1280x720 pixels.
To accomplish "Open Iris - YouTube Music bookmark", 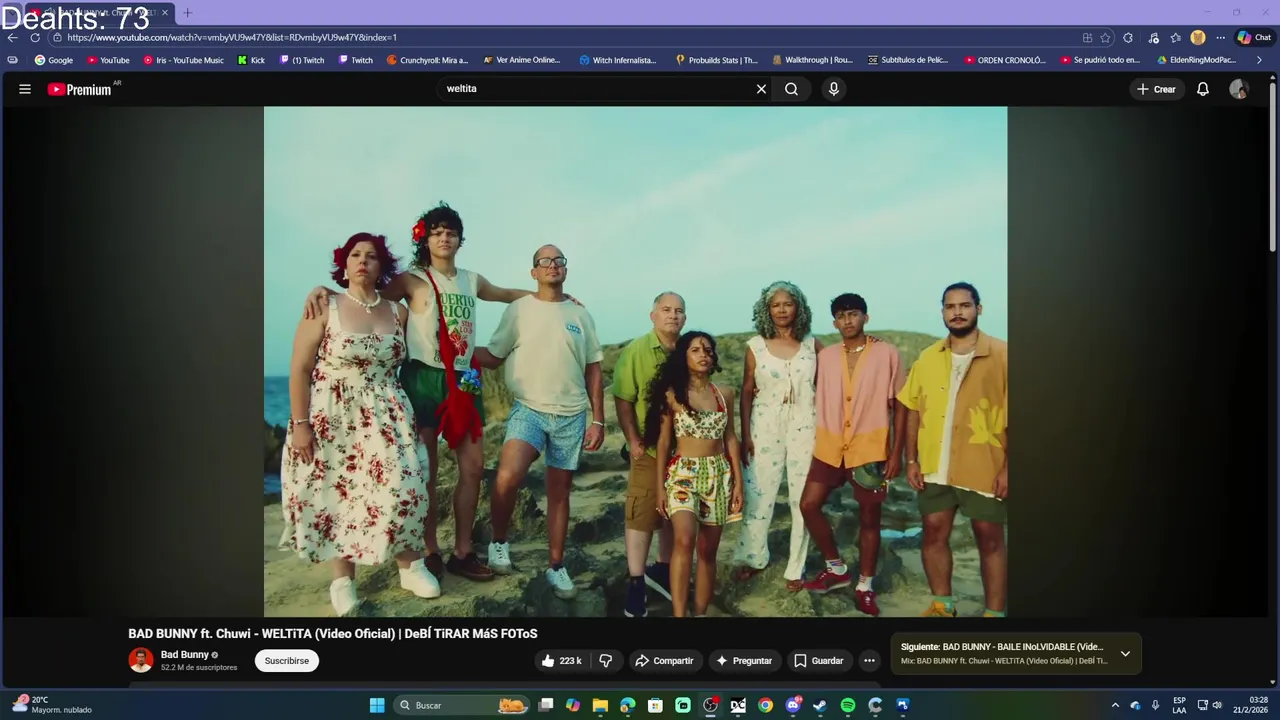I will pos(183,60).
